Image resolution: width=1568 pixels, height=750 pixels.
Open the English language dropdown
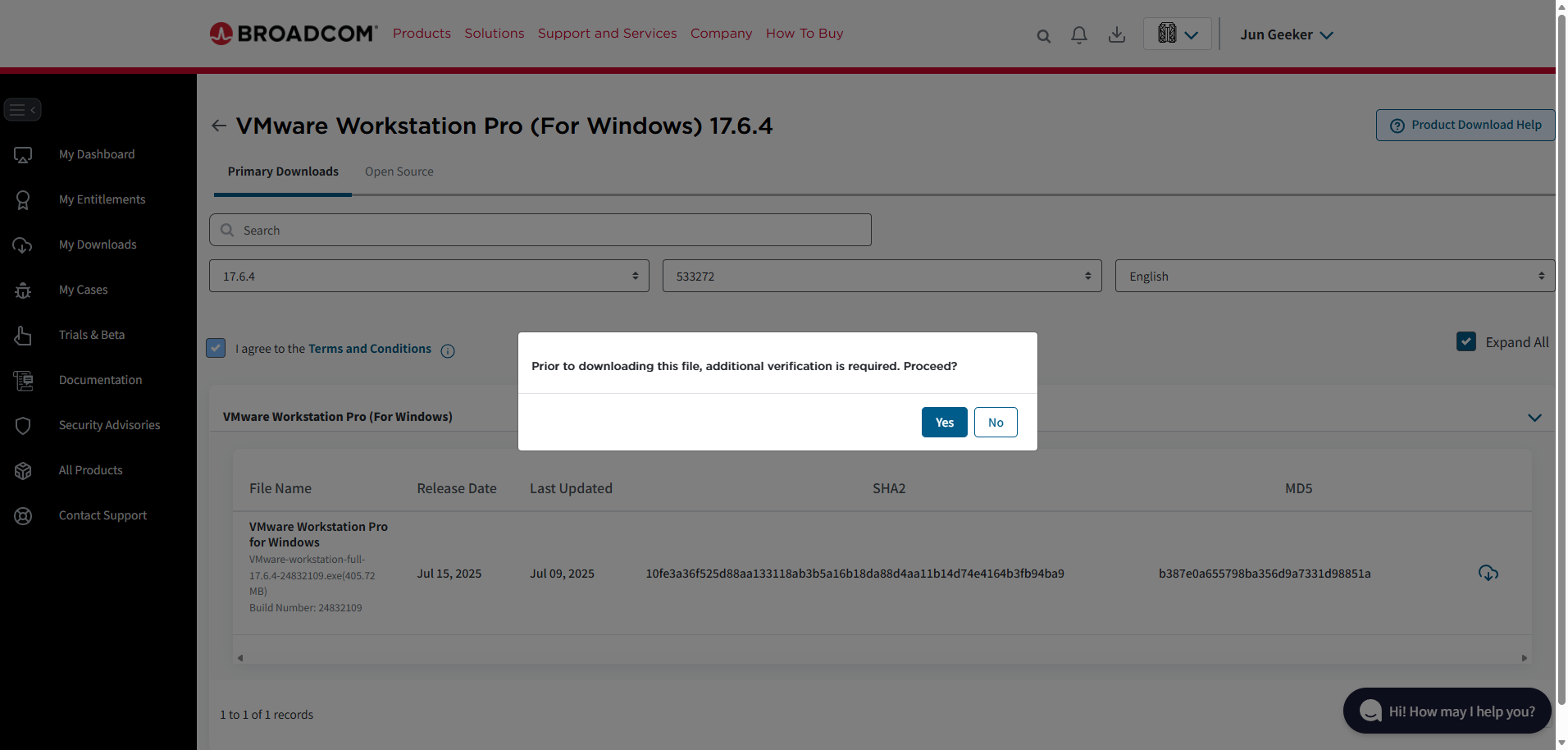click(x=1335, y=276)
